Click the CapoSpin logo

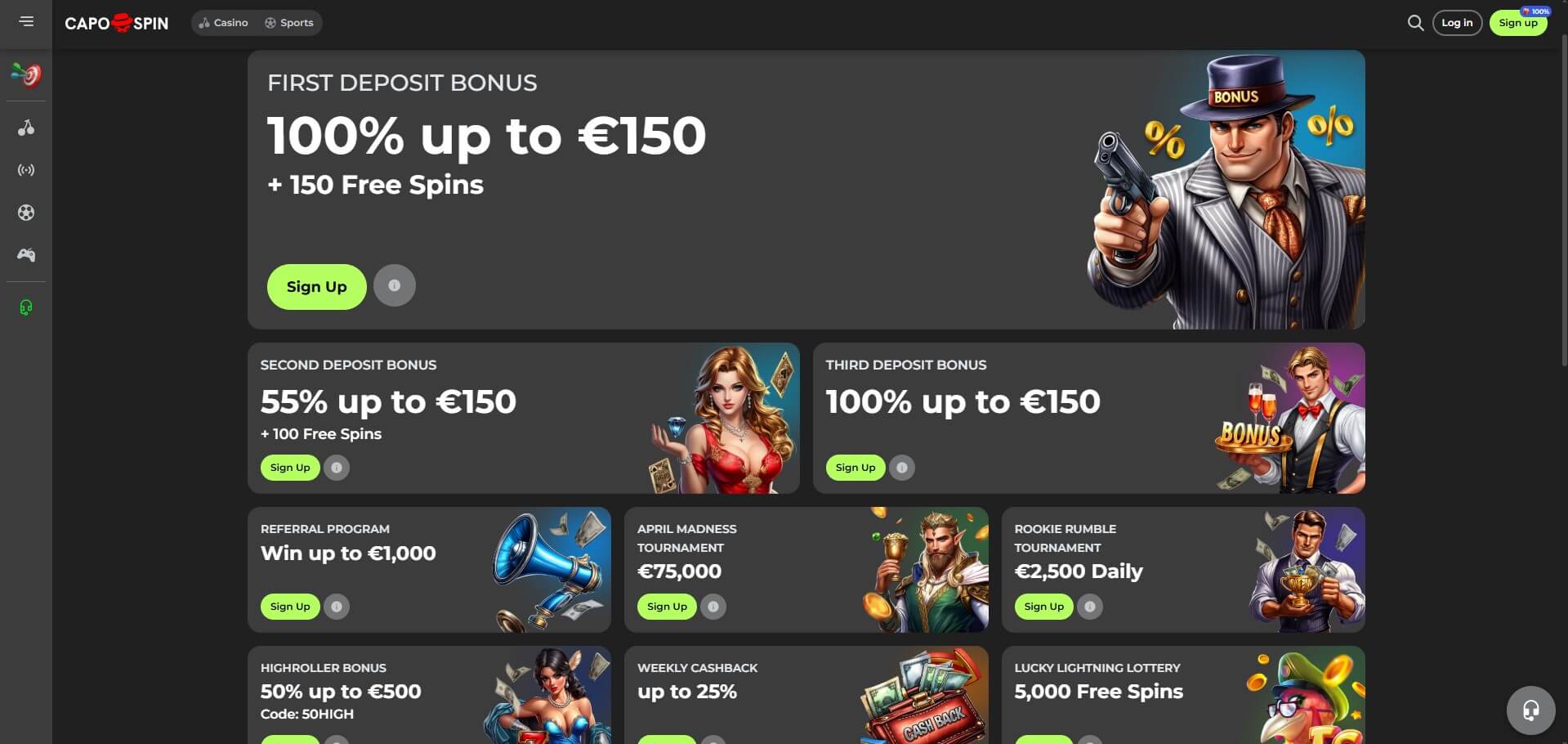[117, 23]
